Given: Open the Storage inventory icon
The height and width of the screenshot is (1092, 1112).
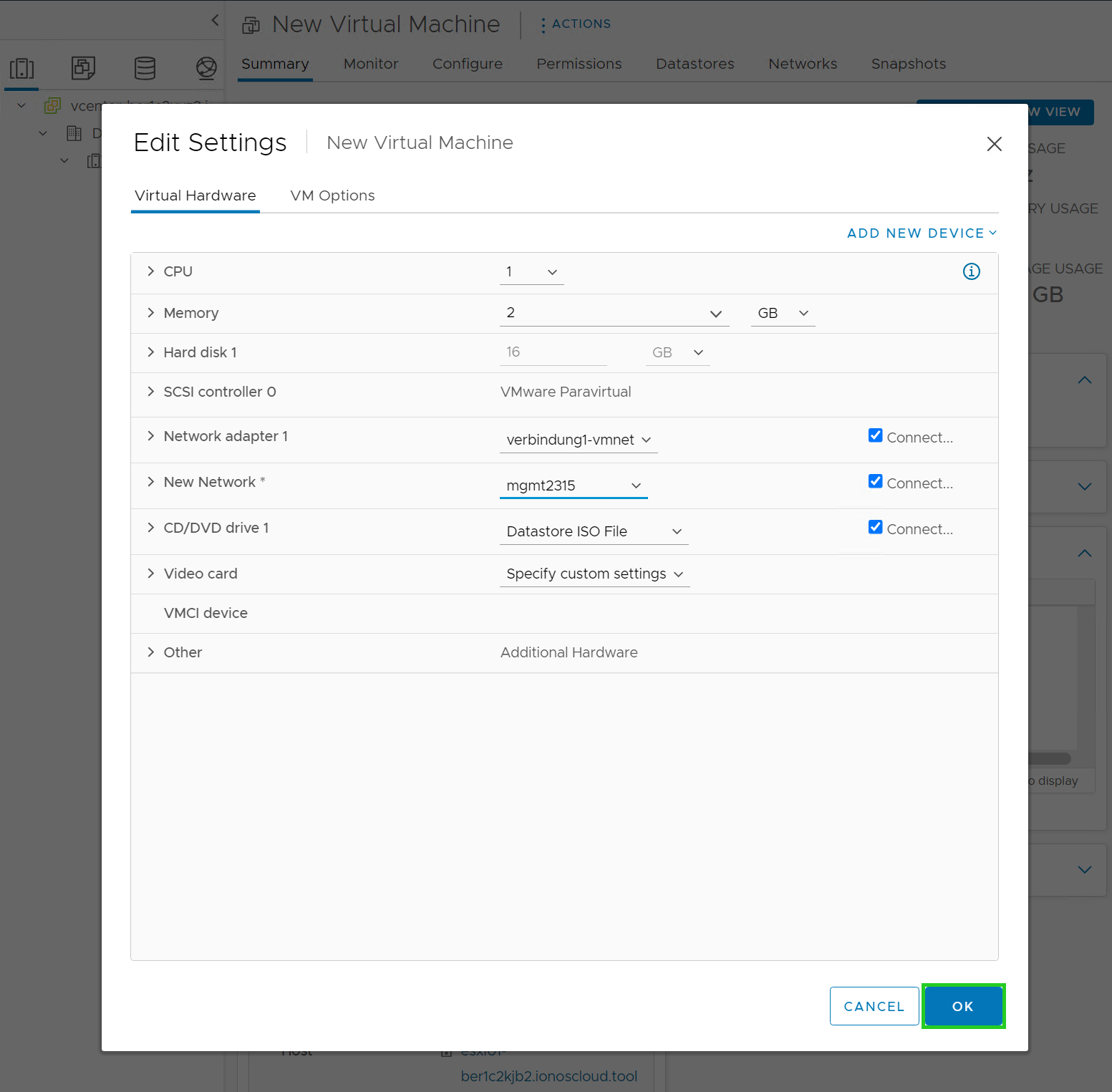Looking at the screenshot, I should click(x=145, y=69).
